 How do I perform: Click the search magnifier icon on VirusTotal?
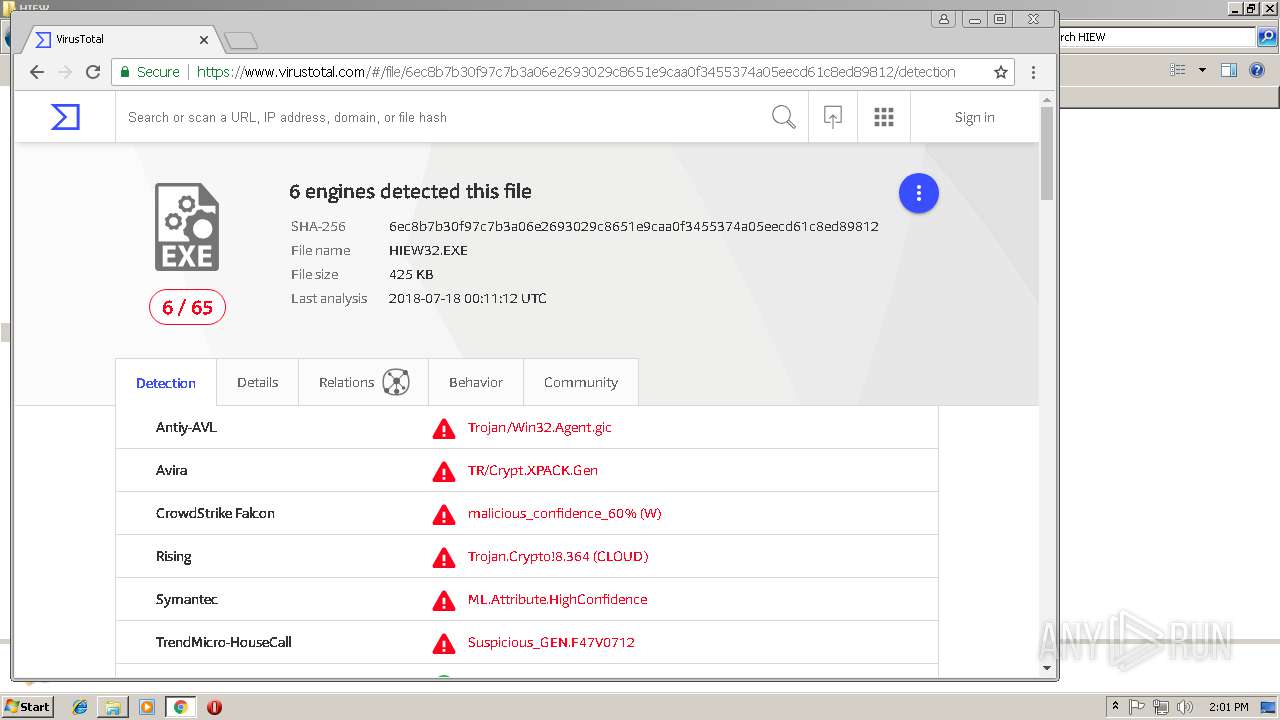coord(784,117)
